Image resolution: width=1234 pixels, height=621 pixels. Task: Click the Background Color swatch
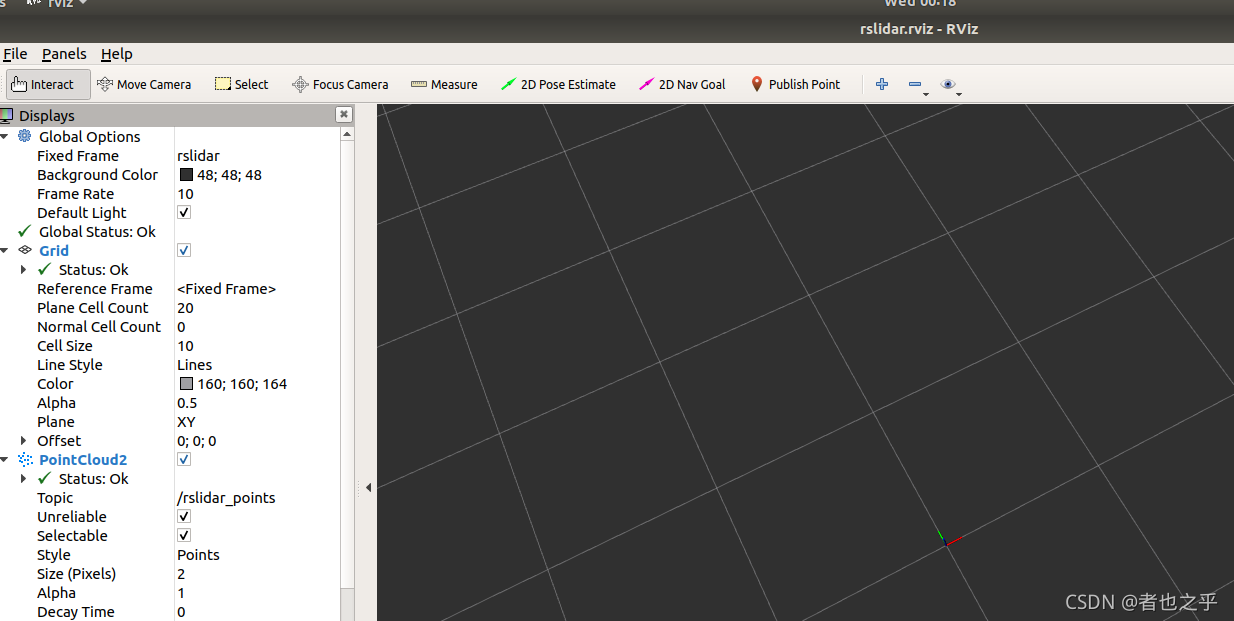point(186,174)
